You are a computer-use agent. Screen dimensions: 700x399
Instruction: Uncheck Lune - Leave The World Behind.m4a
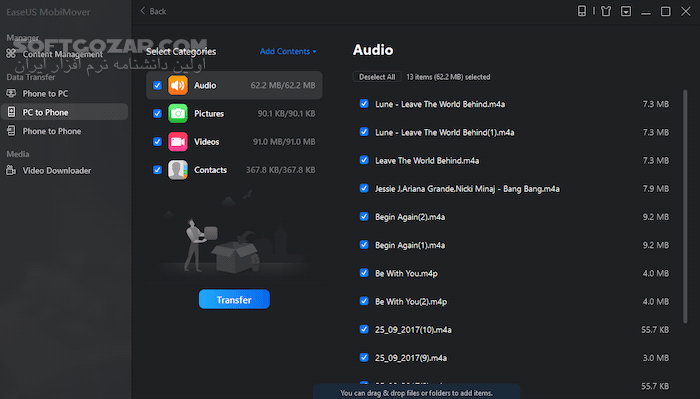(x=364, y=104)
